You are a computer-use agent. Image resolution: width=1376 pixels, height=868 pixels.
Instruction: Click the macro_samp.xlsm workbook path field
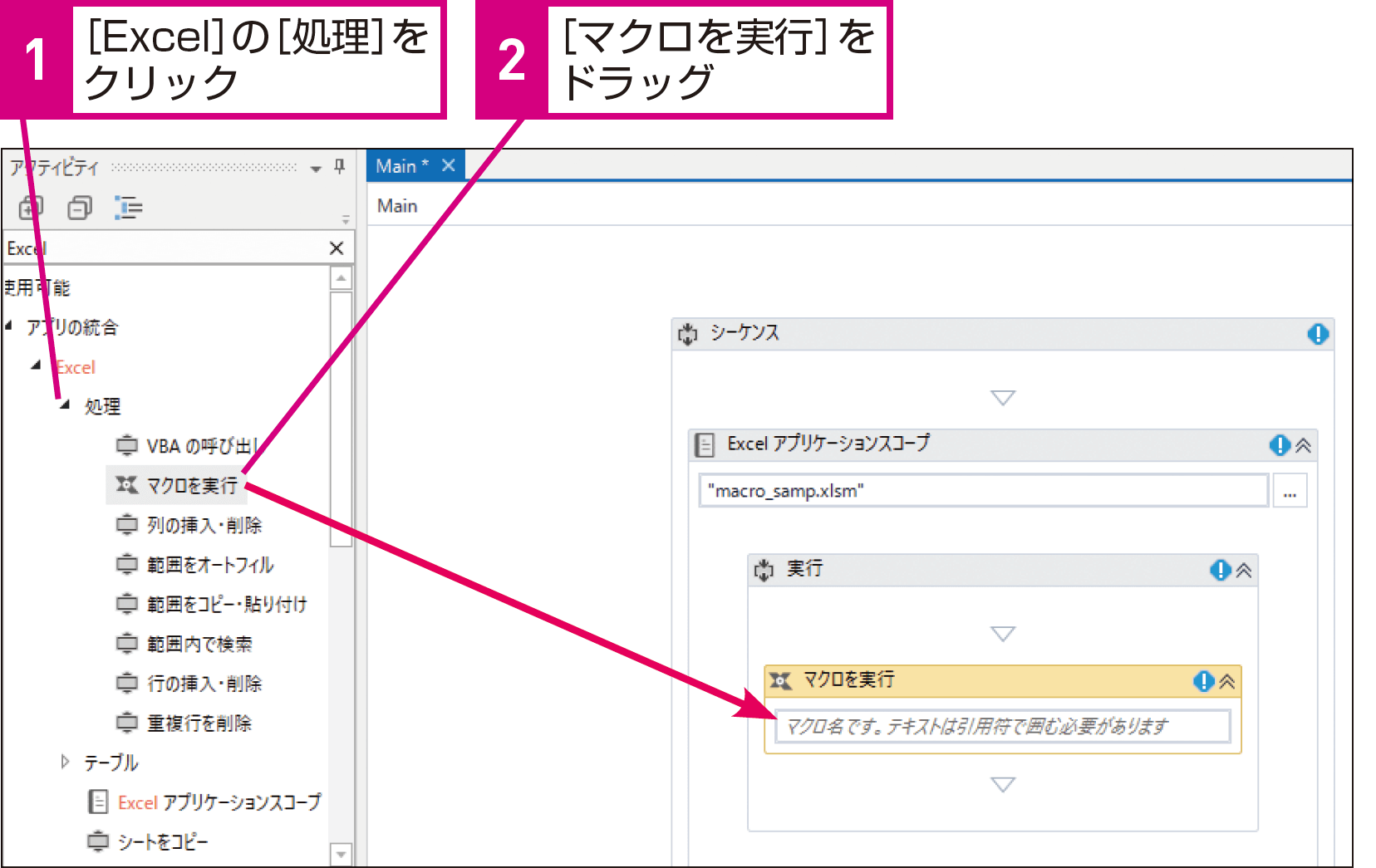coord(984,490)
